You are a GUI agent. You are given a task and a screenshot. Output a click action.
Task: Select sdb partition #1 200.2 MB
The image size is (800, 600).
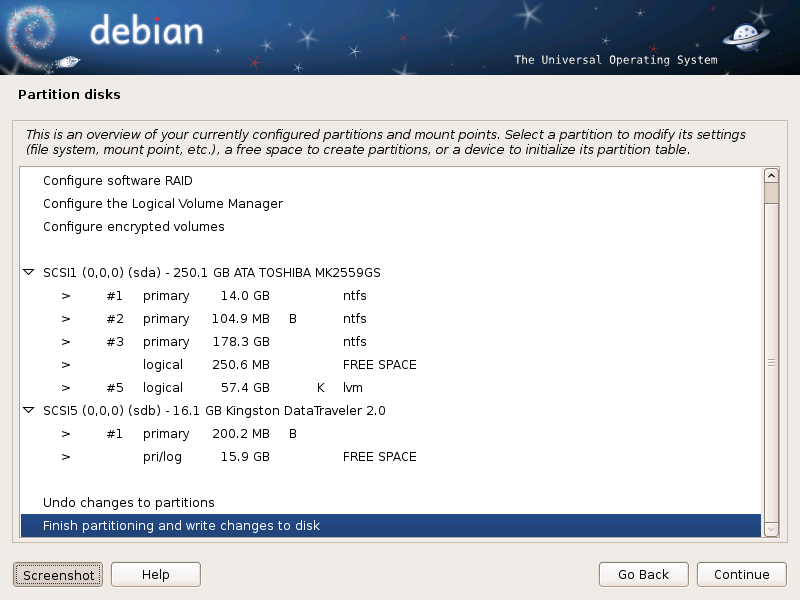[x=391, y=433]
